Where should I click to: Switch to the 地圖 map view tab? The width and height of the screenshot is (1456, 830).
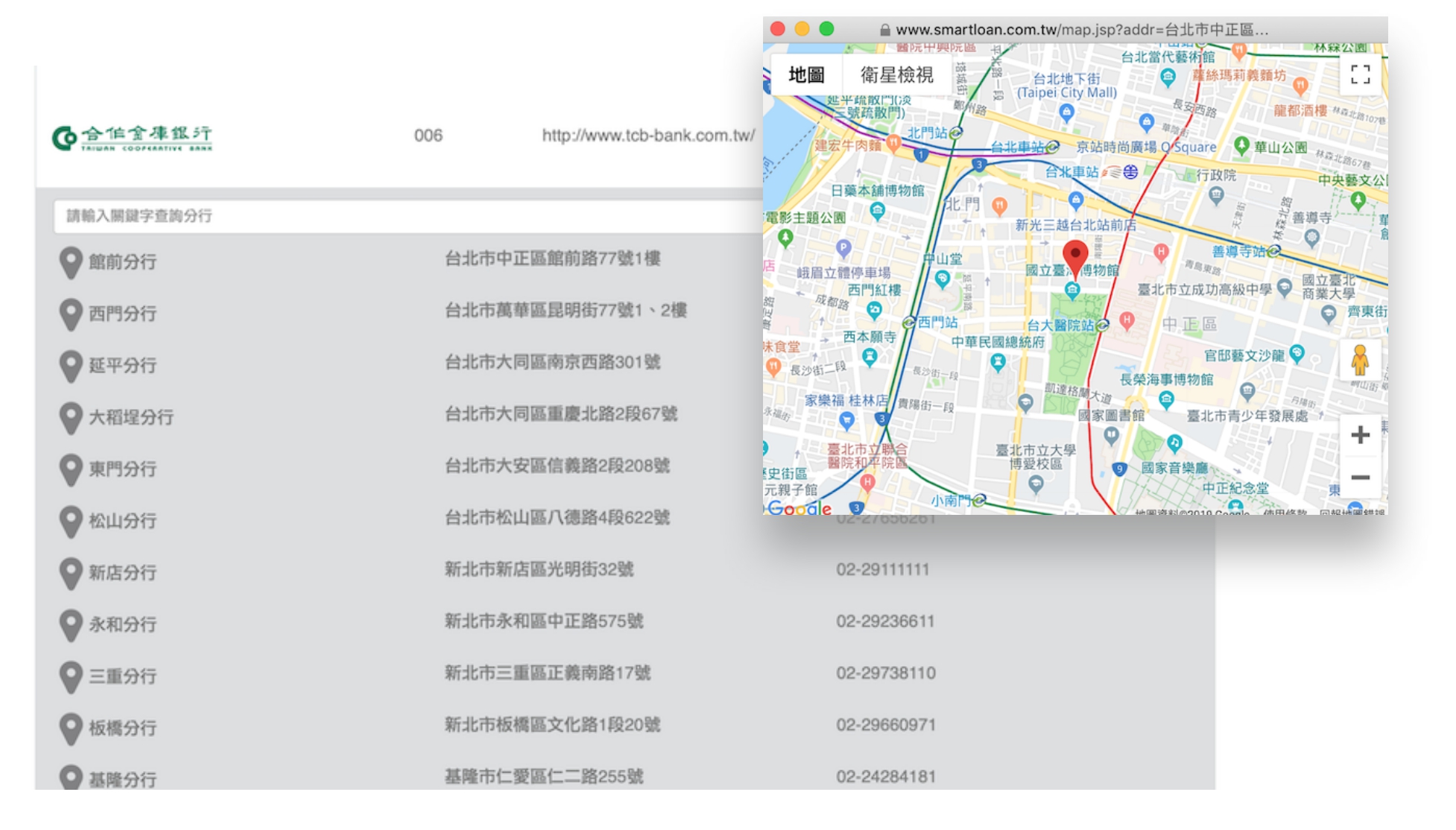(x=806, y=75)
